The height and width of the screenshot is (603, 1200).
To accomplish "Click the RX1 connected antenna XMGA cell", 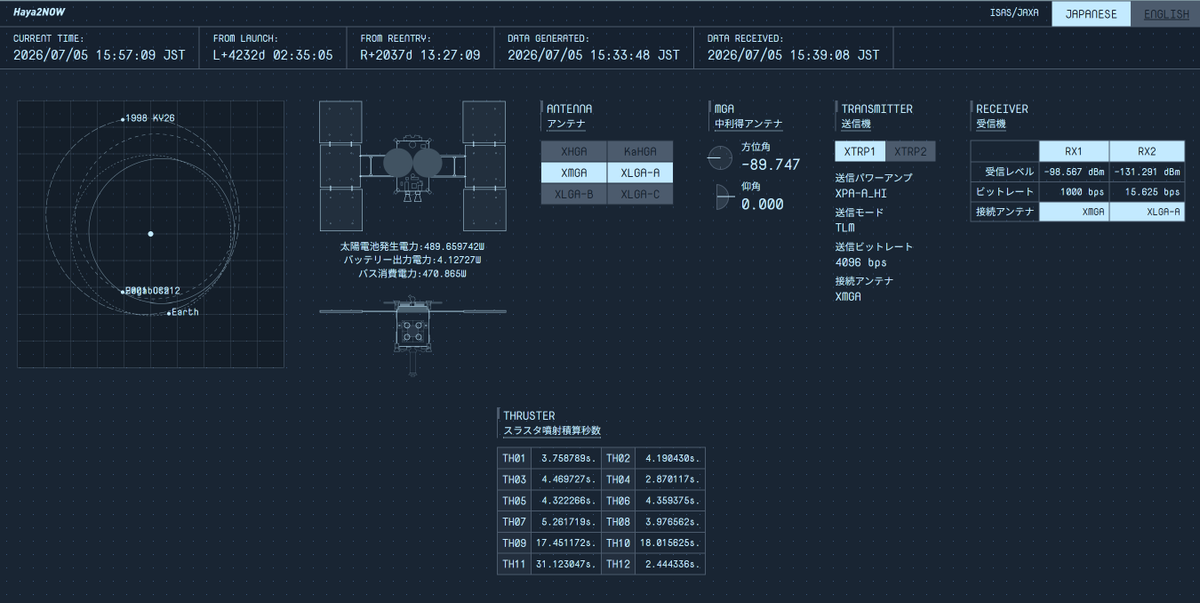I will click(1074, 212).
